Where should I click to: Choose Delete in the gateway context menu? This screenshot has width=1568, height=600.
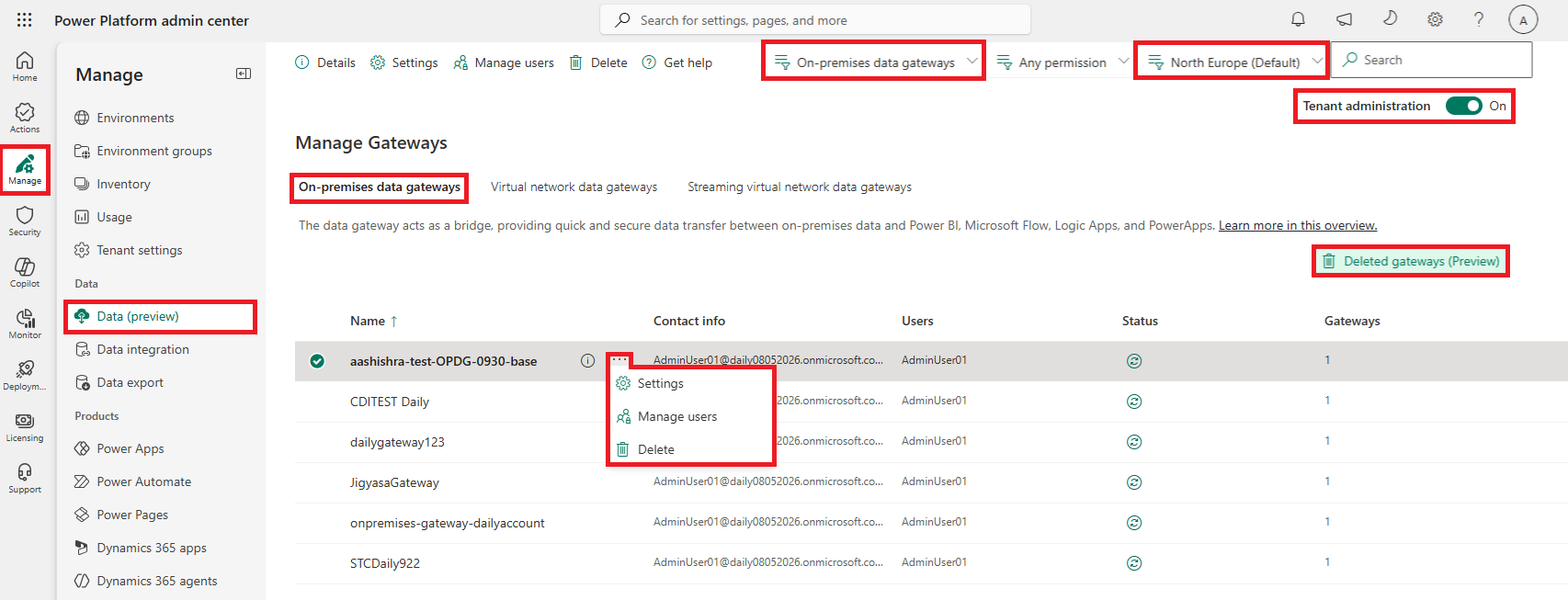(x=691, y=449)
